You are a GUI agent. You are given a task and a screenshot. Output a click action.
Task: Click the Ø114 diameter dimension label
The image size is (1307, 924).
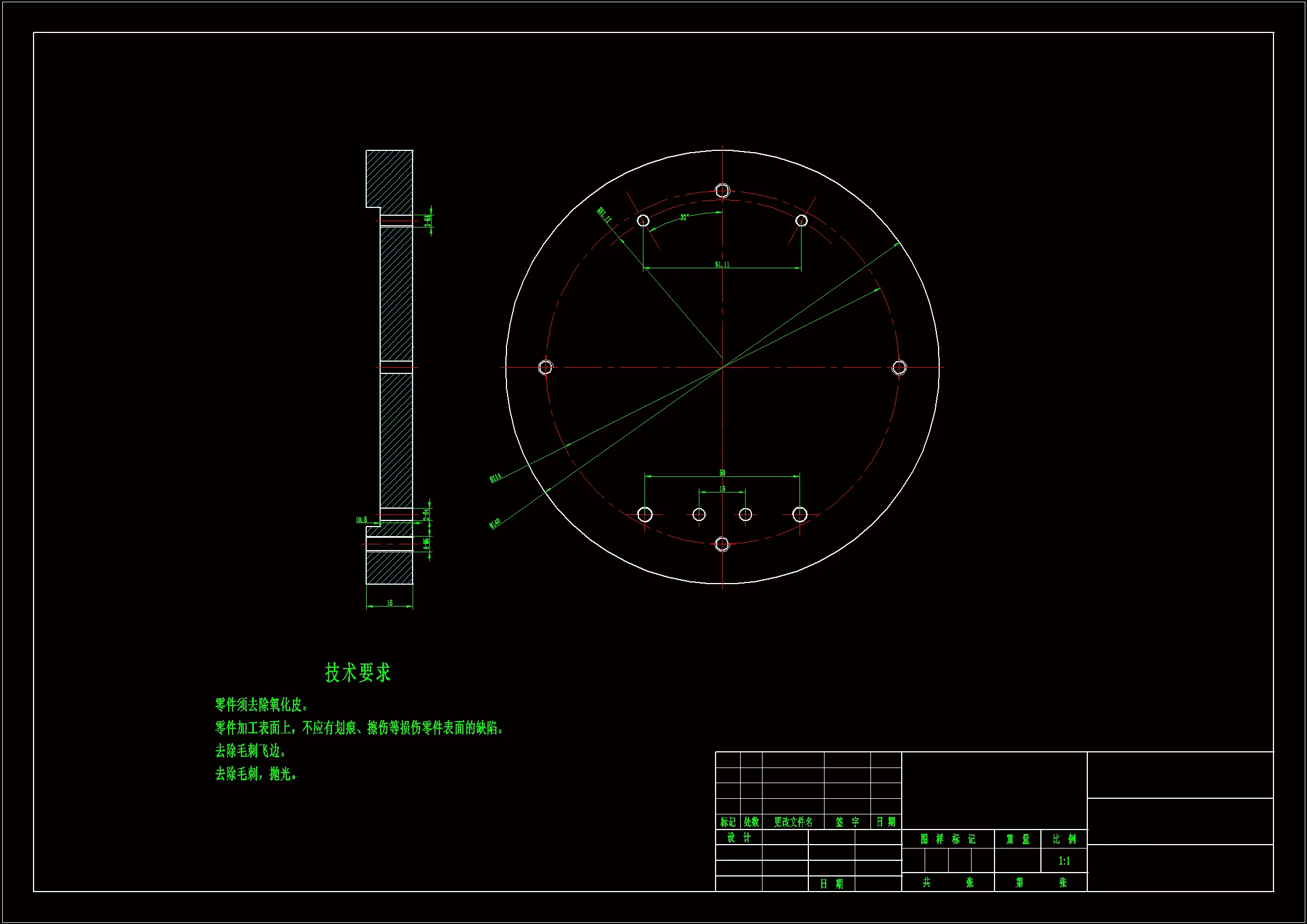pyautogui.click(x=495, y=478)
